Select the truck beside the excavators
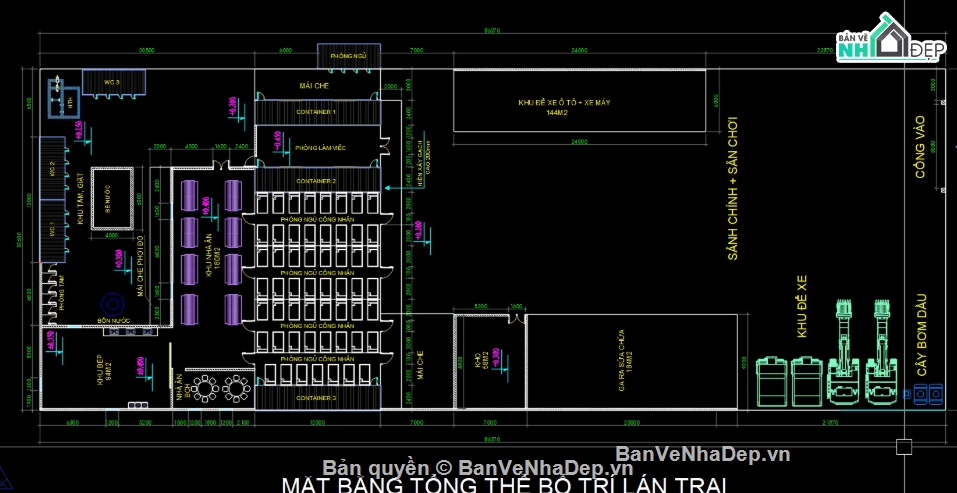Screen dimensions: 957x493 (x=807, y=382)
